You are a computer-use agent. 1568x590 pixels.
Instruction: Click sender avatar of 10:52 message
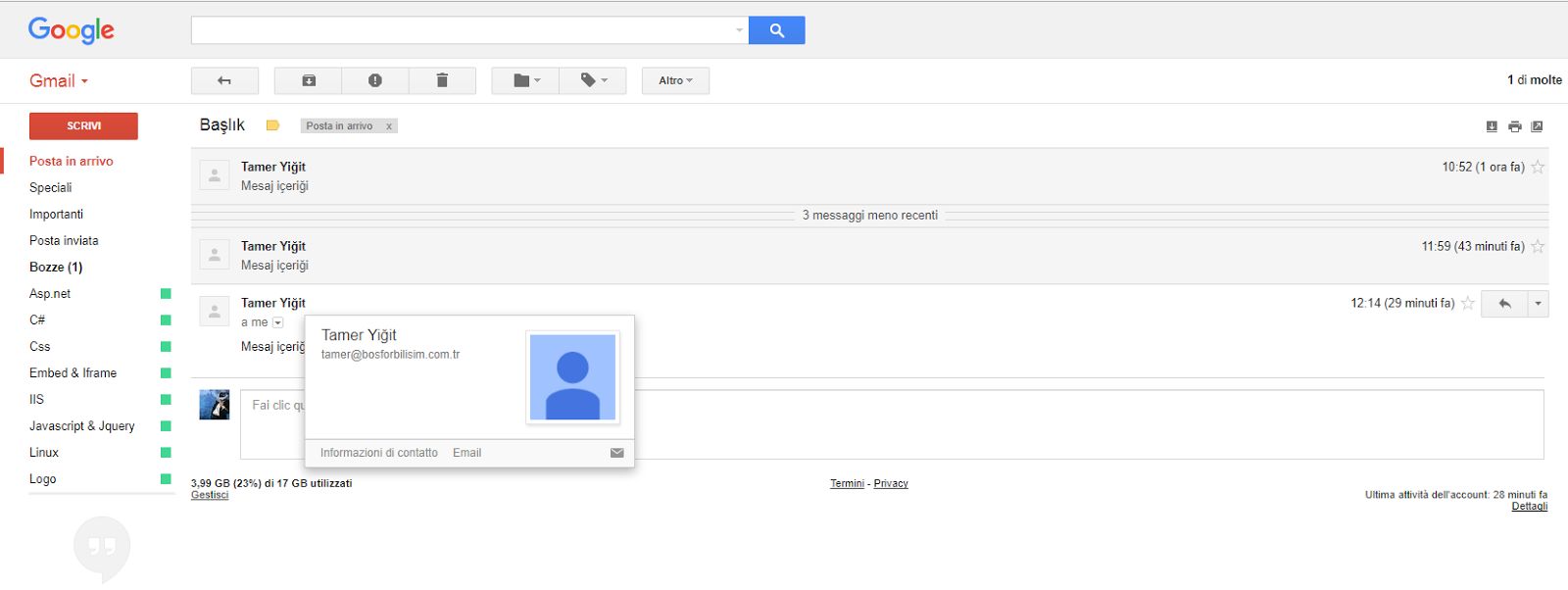click(215, 175)
